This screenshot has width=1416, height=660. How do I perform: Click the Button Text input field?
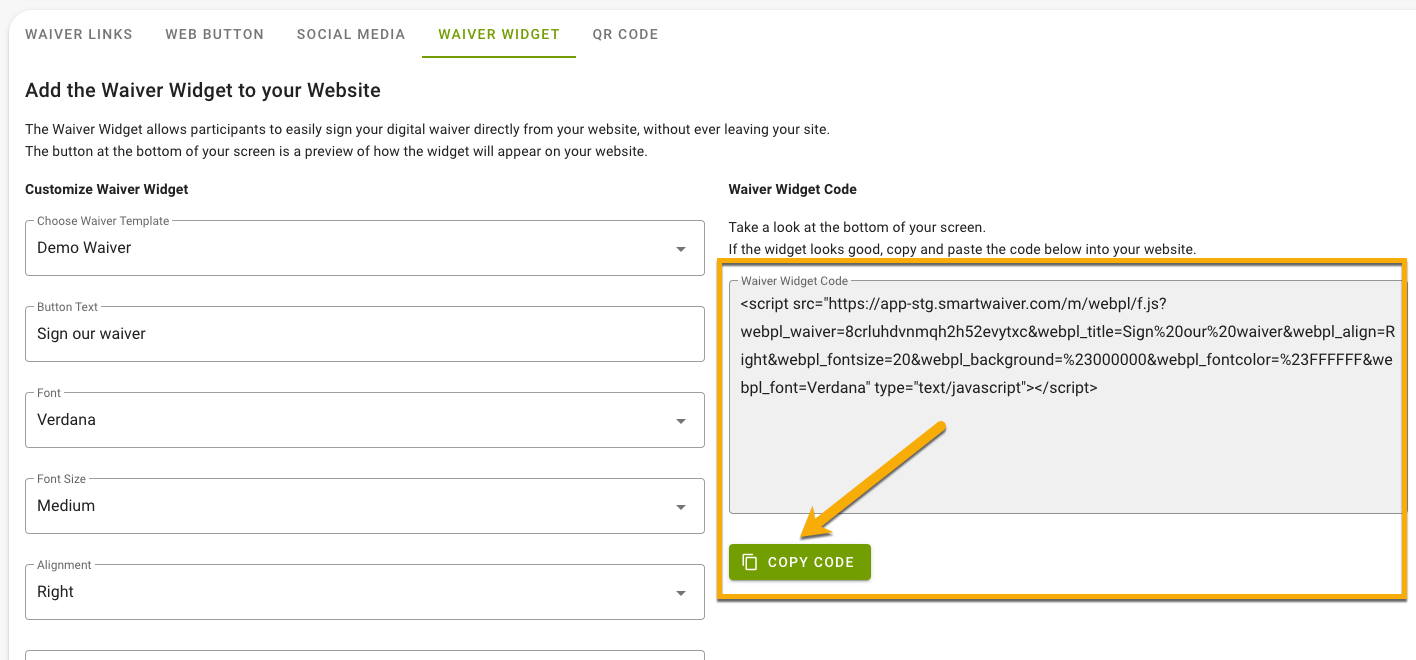365,334
